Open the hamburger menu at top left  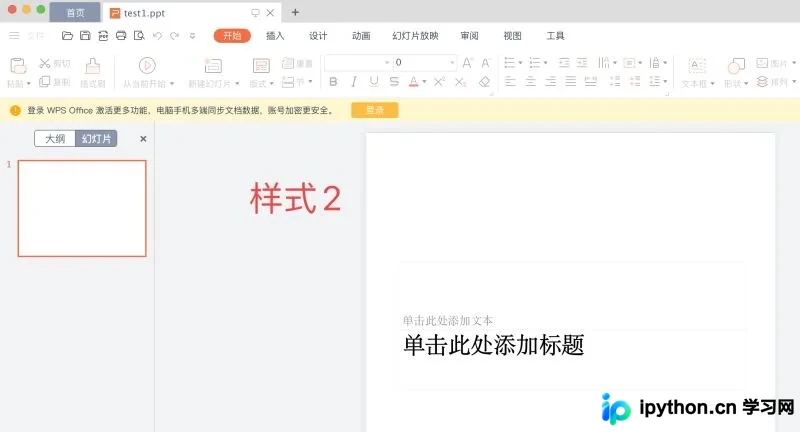point(14,36)
